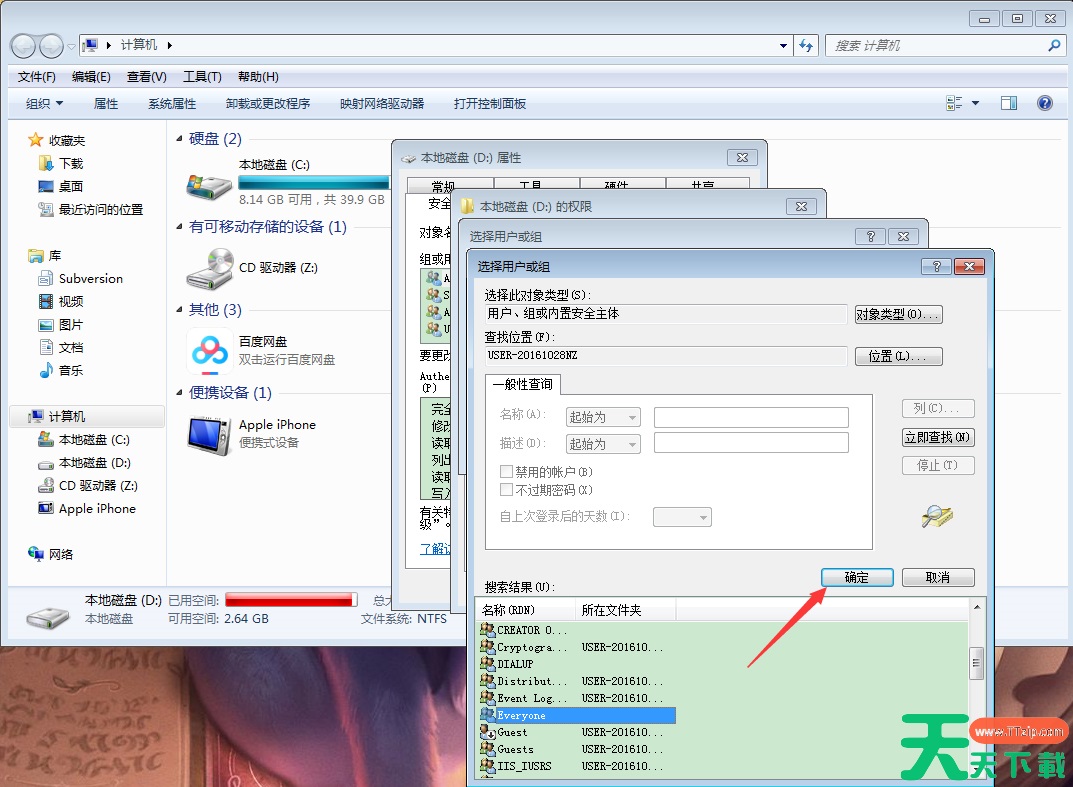Open the 工具(T) menu
This screenshot has width=1073, height=787.
[x=202, y=77]
